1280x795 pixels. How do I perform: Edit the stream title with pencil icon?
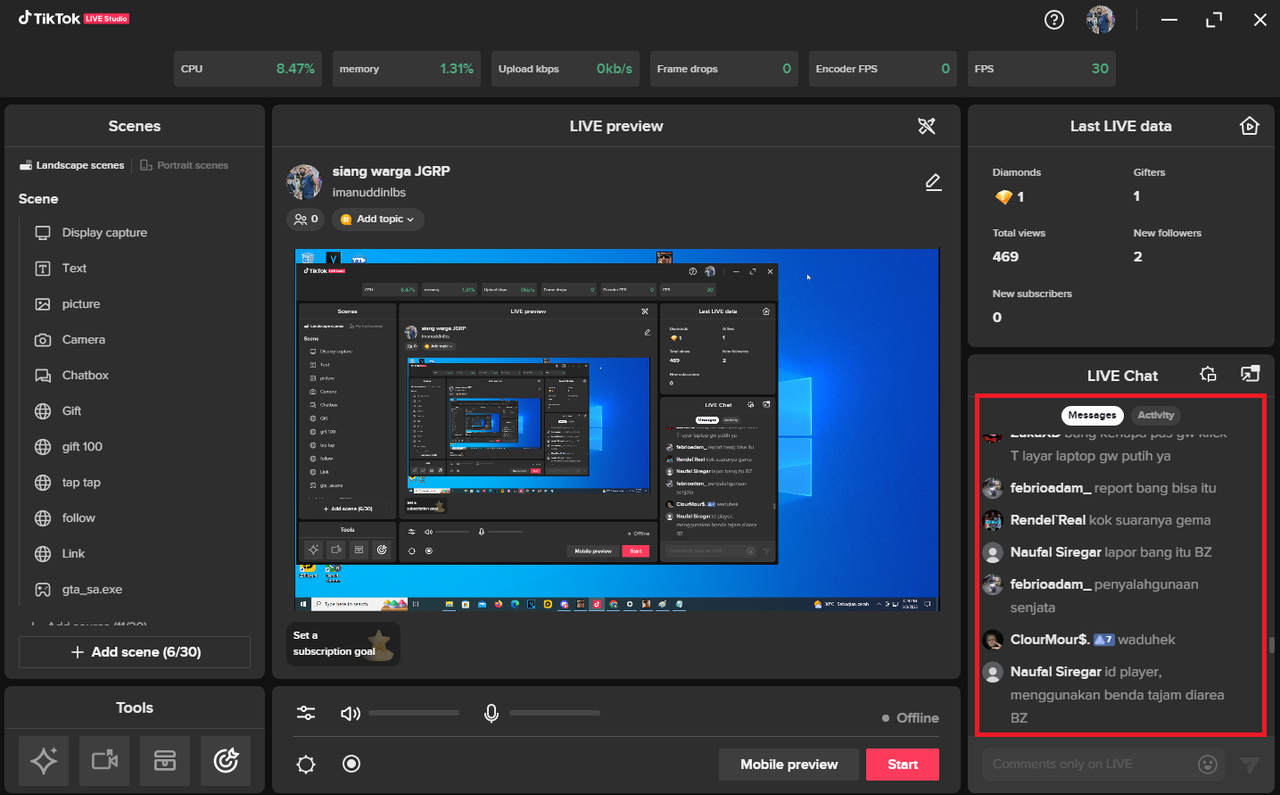point(933,182)
